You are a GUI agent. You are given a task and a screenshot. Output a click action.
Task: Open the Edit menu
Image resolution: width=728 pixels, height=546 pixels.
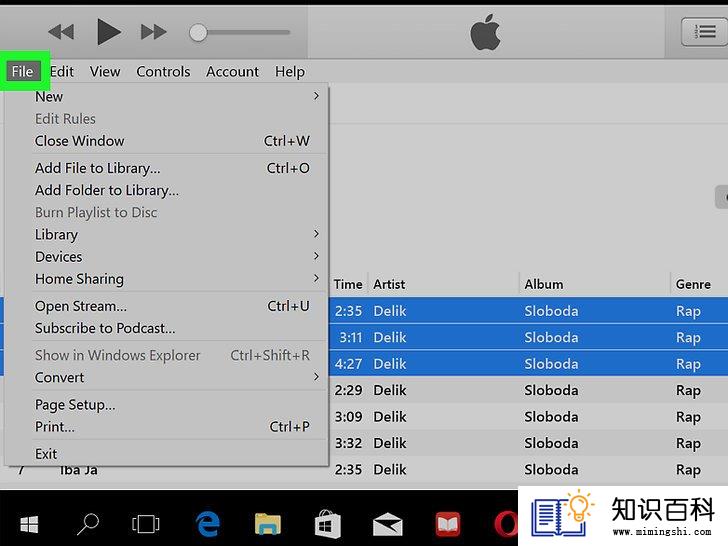tap(62, 72)
